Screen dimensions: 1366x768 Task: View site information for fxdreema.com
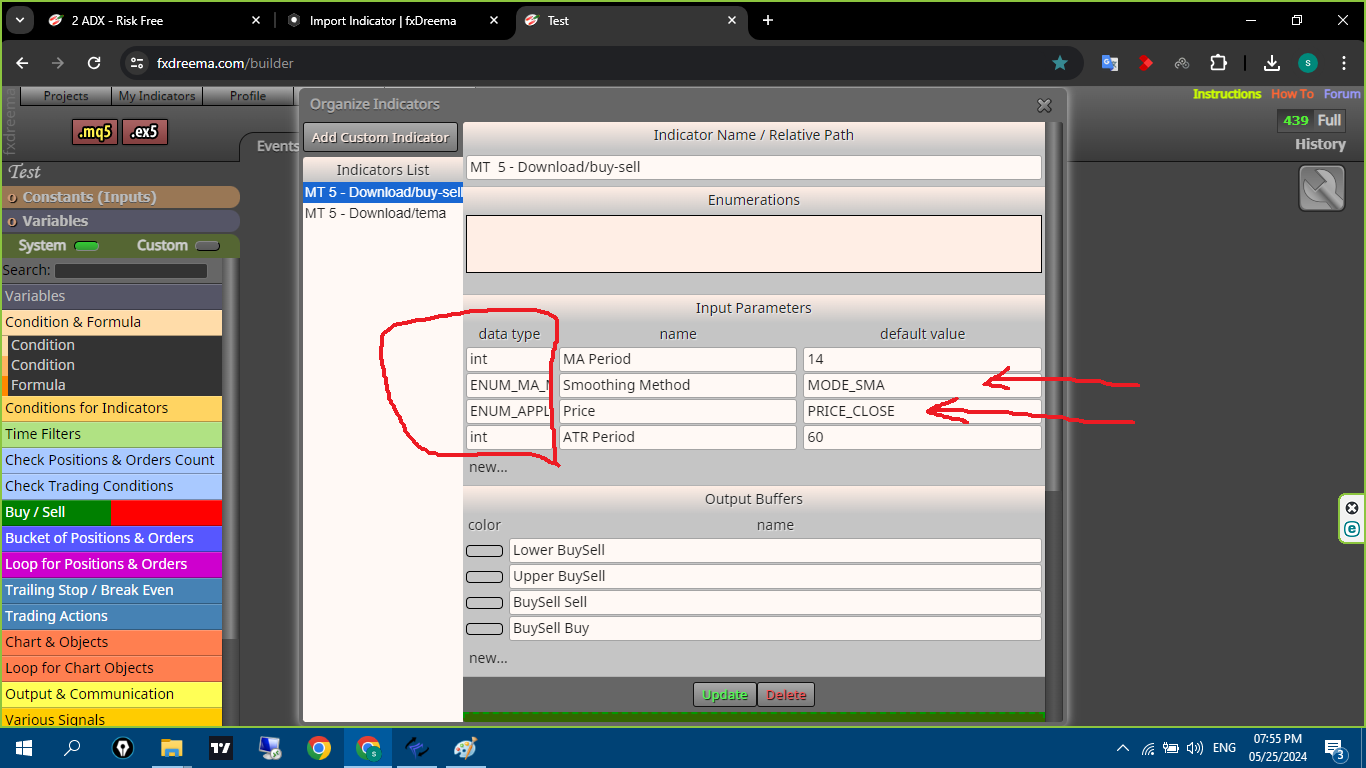pyautogui.click(x=138, y=63)
